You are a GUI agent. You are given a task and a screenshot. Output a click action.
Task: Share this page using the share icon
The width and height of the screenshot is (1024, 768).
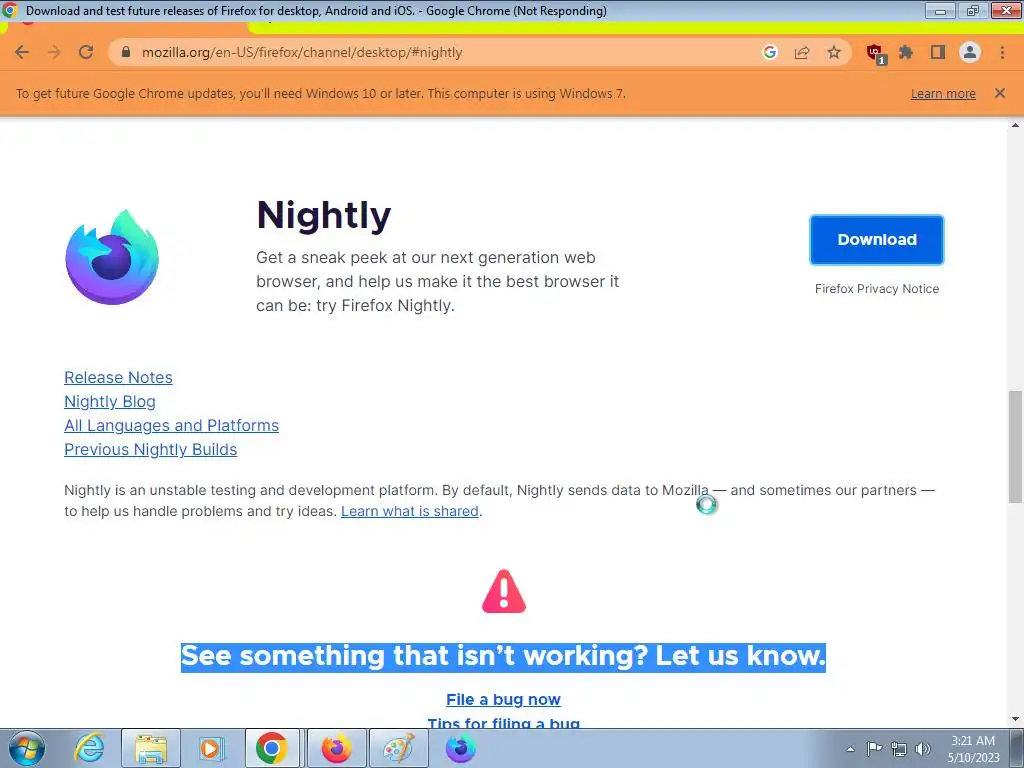tap(802, 52)
